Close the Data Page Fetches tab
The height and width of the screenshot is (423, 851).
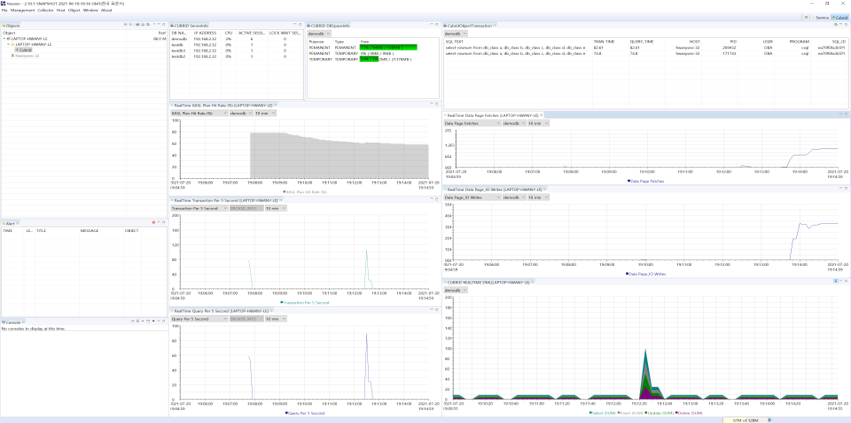[x=542, y=115]
